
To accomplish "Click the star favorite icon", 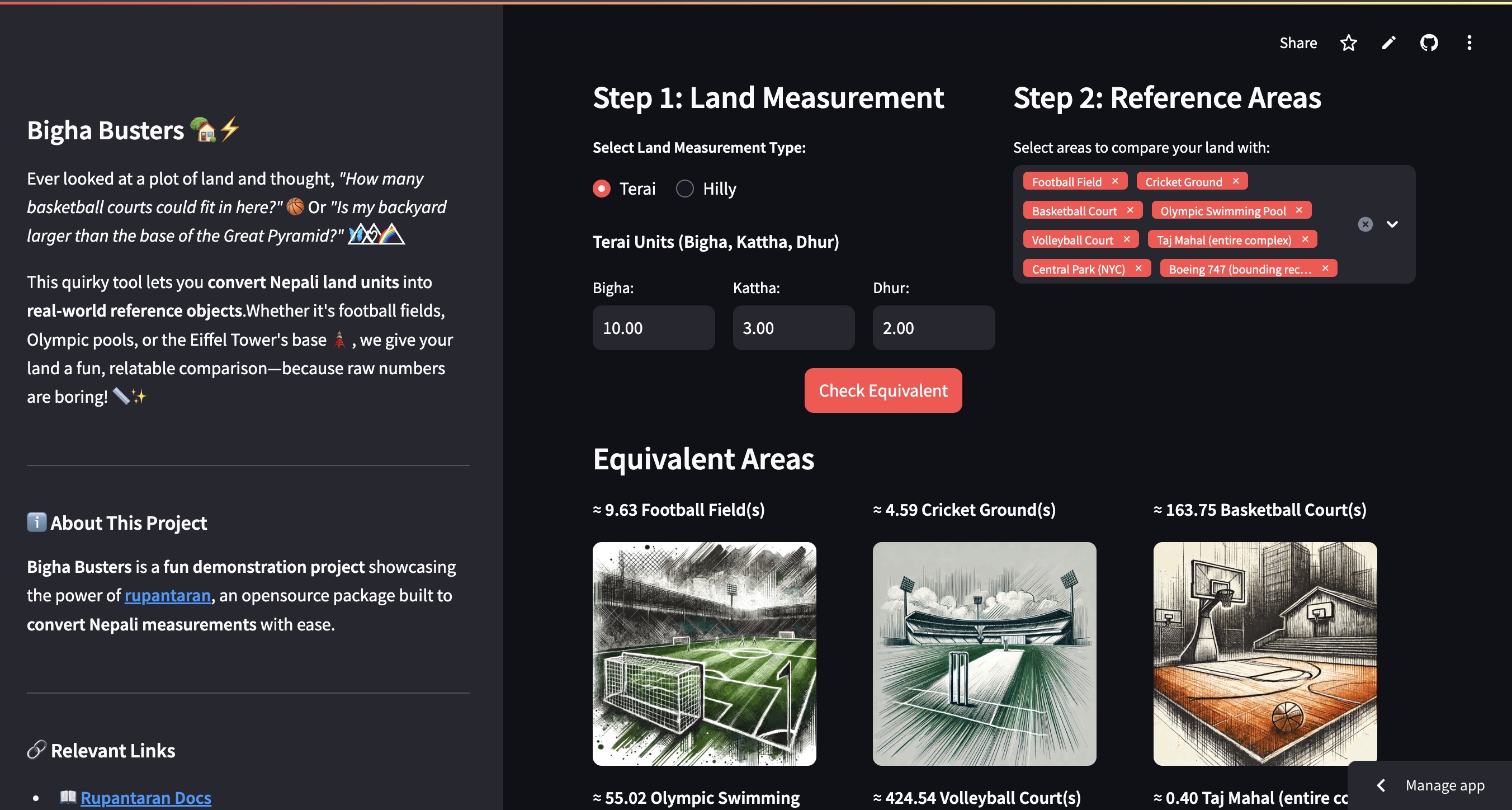I will 1348,43.
